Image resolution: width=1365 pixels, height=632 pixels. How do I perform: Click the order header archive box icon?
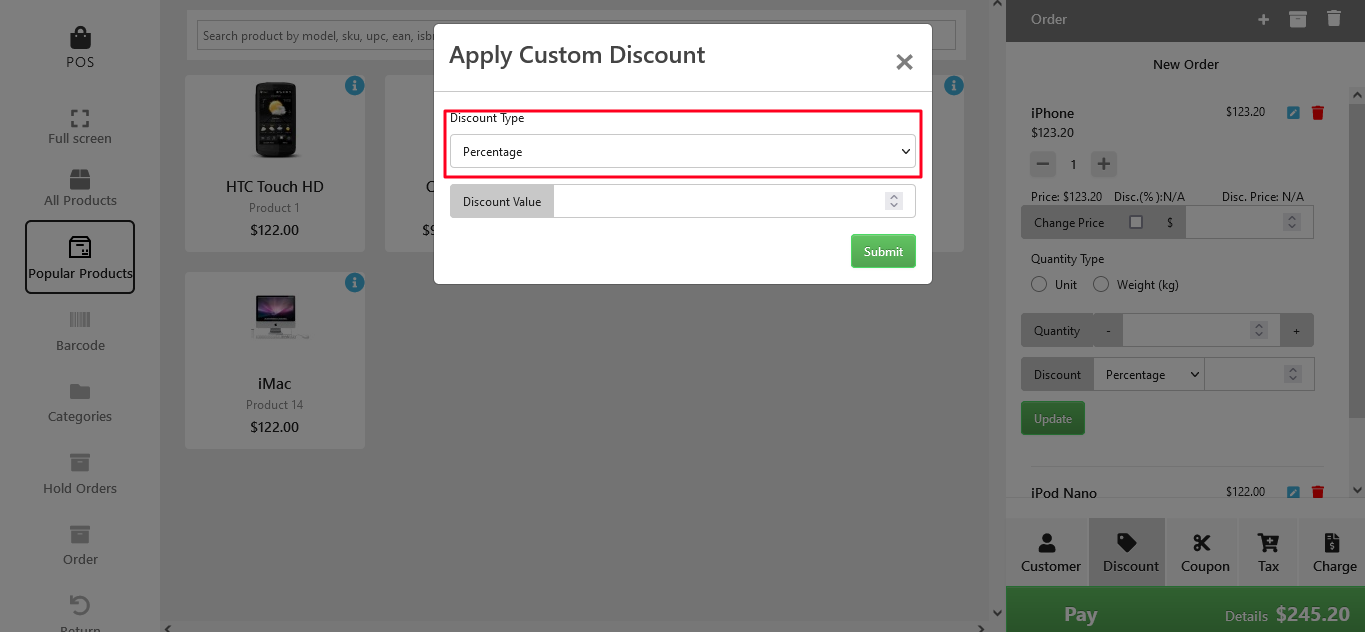pyautogui.click(x=1298, y=19)
